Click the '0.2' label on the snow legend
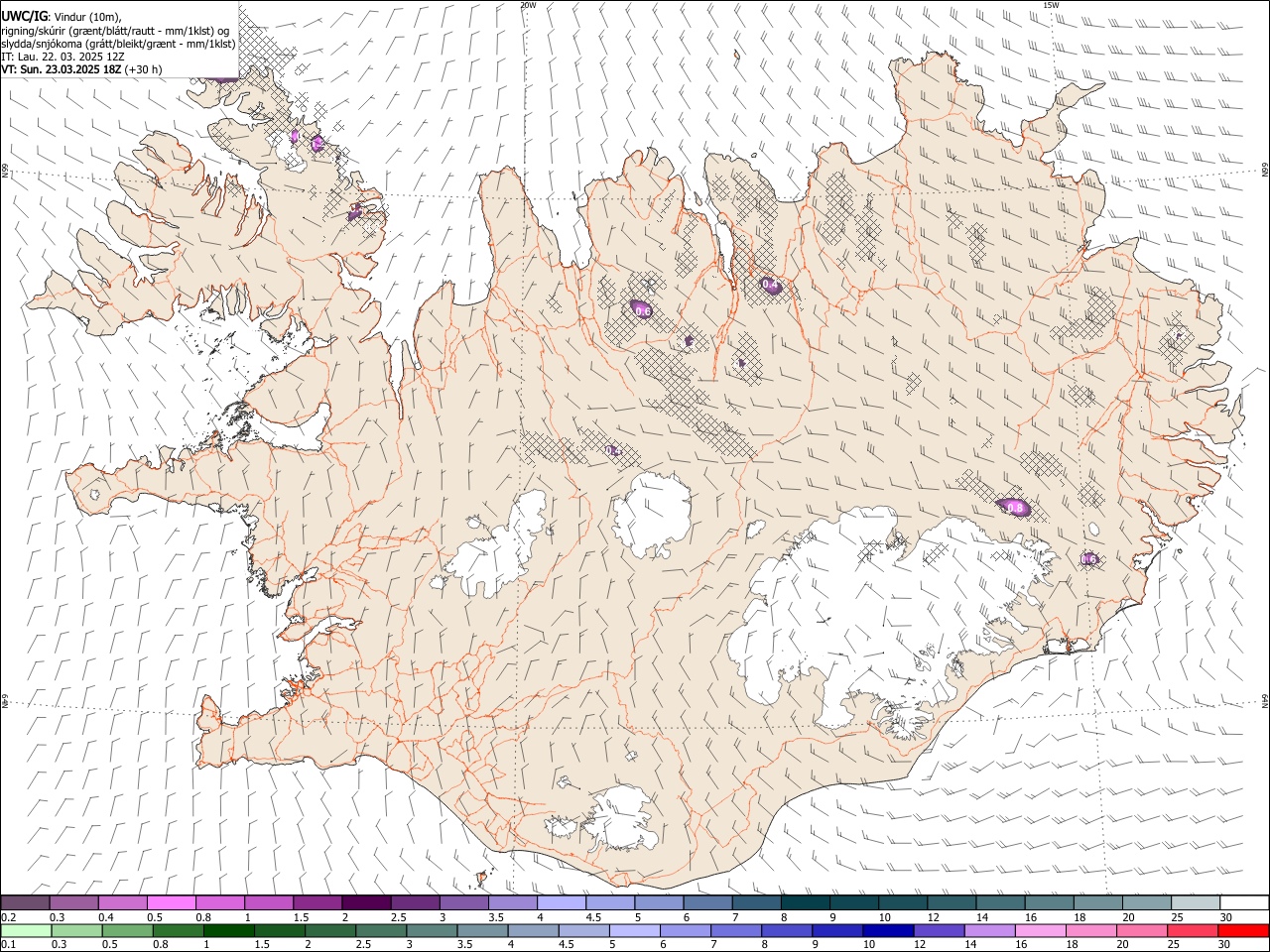 click(9, 917)
